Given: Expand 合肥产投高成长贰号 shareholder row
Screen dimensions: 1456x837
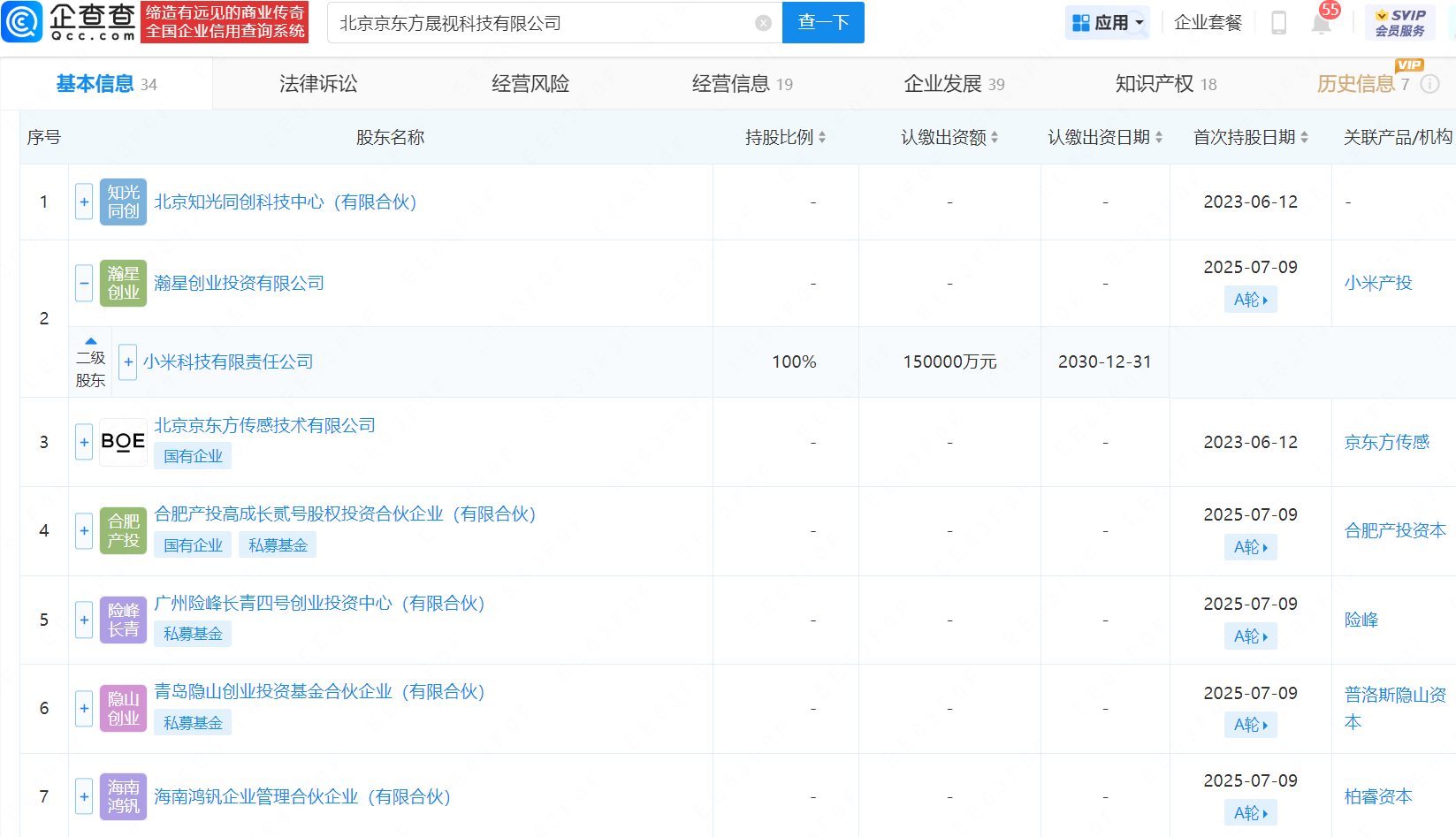Looking at the screenshot, I should click(84, 530).
